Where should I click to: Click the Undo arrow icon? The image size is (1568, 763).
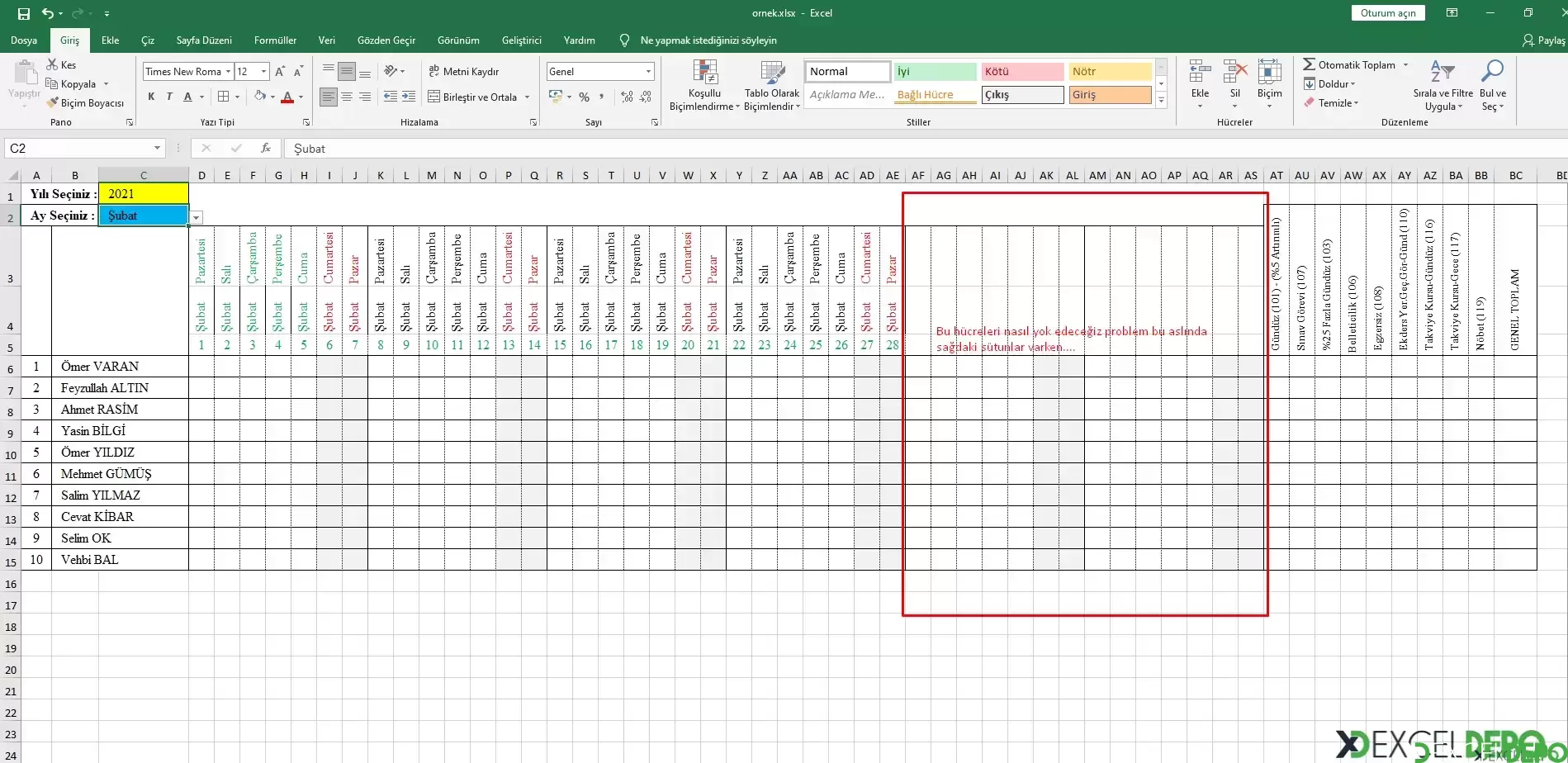point(48,13)
